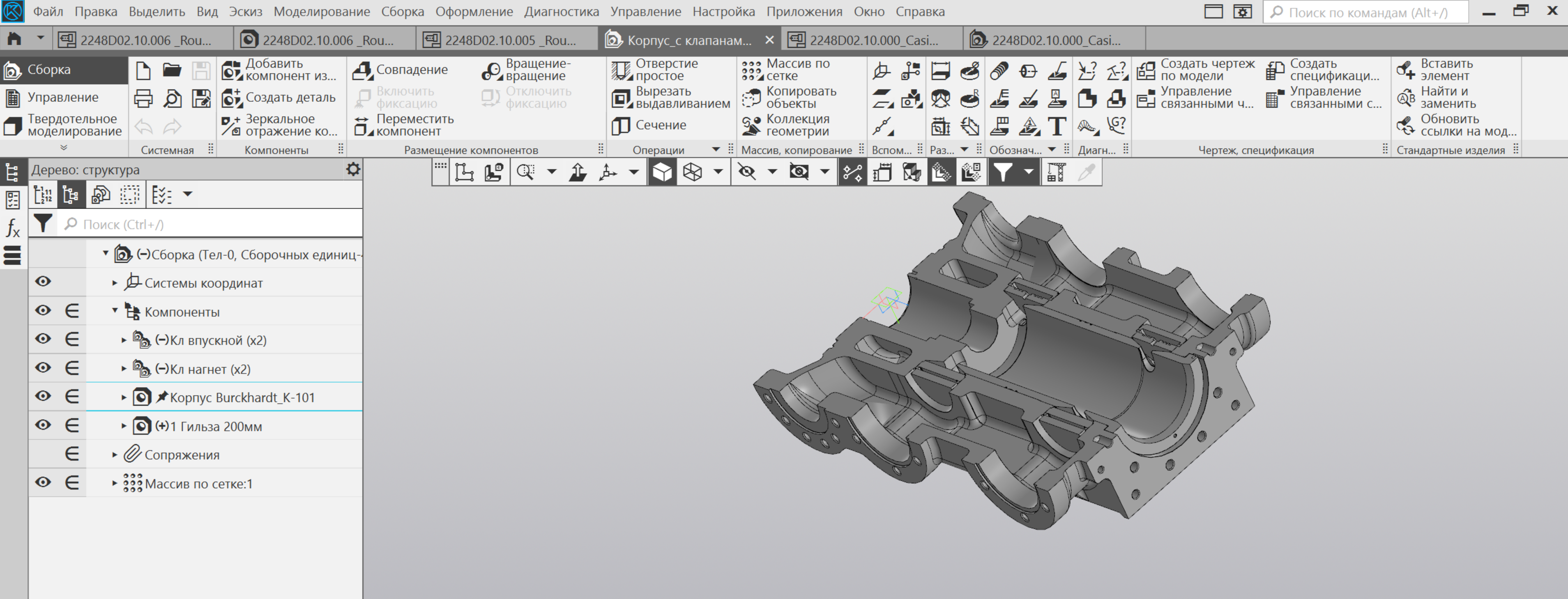This screenshot has width=1568, height=599.
Task: Click the tree filter funnel icon
Action: [43, 224]
